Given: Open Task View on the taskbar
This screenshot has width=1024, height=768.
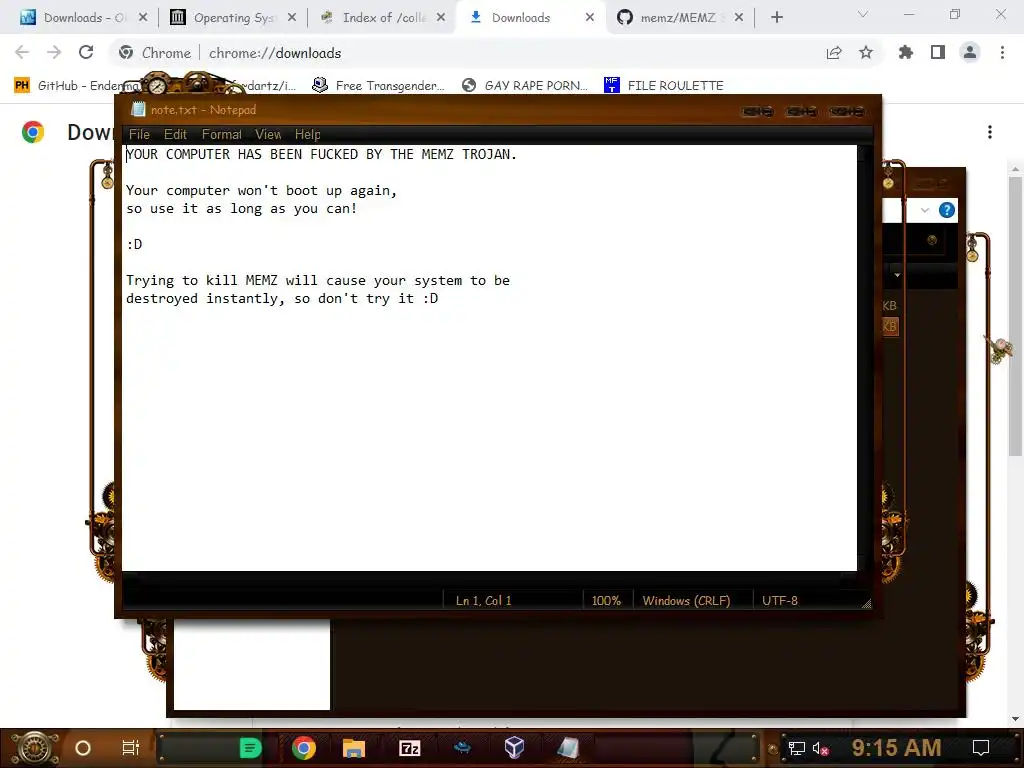Looking at the screenshot, I should [x=131, y=748].
